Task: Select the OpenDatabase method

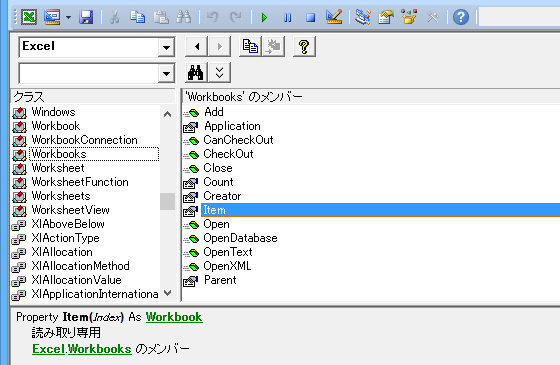Action: [x=240, y=238]
